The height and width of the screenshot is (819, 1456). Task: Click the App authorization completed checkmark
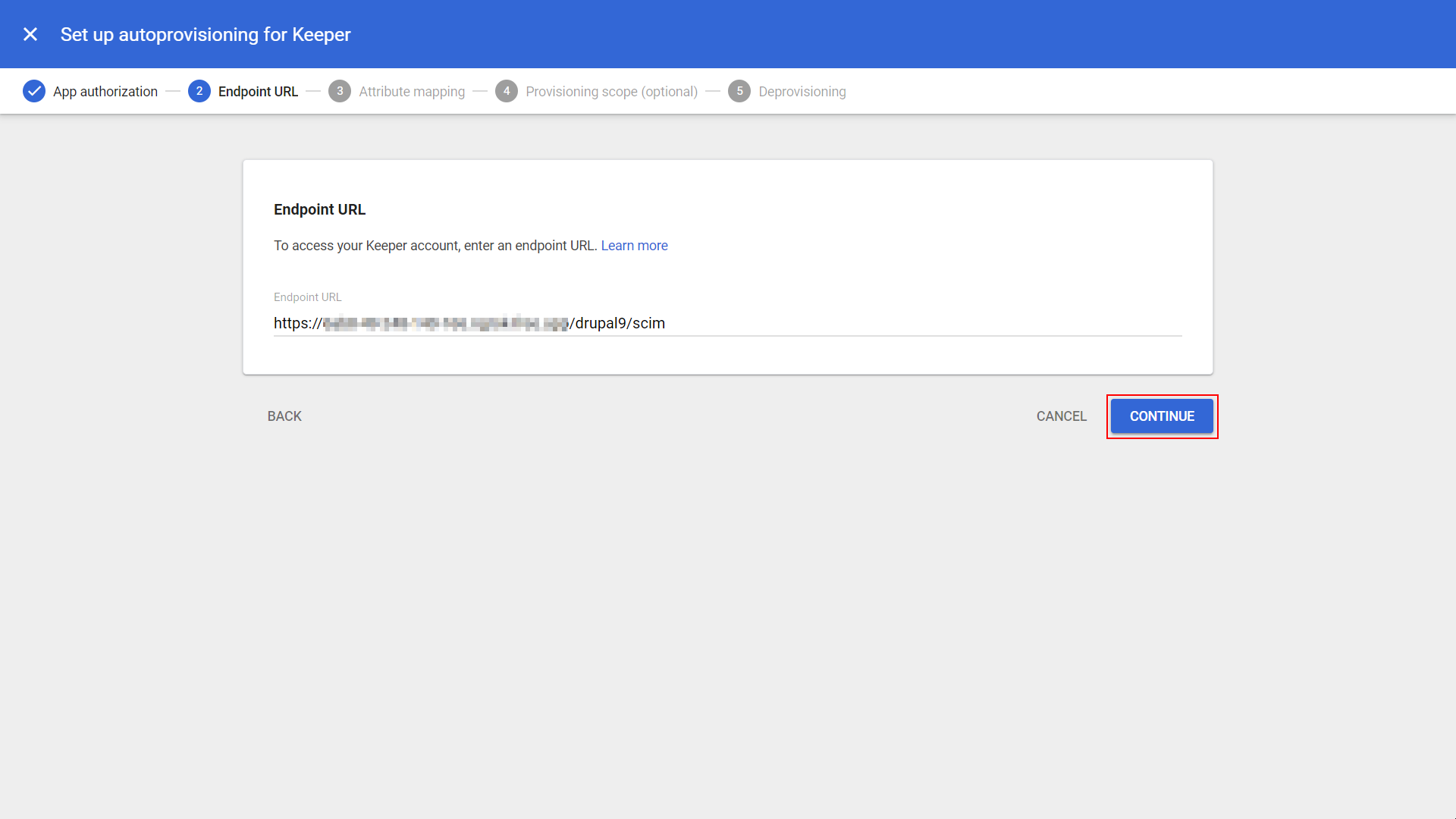(x=34, y=91)
